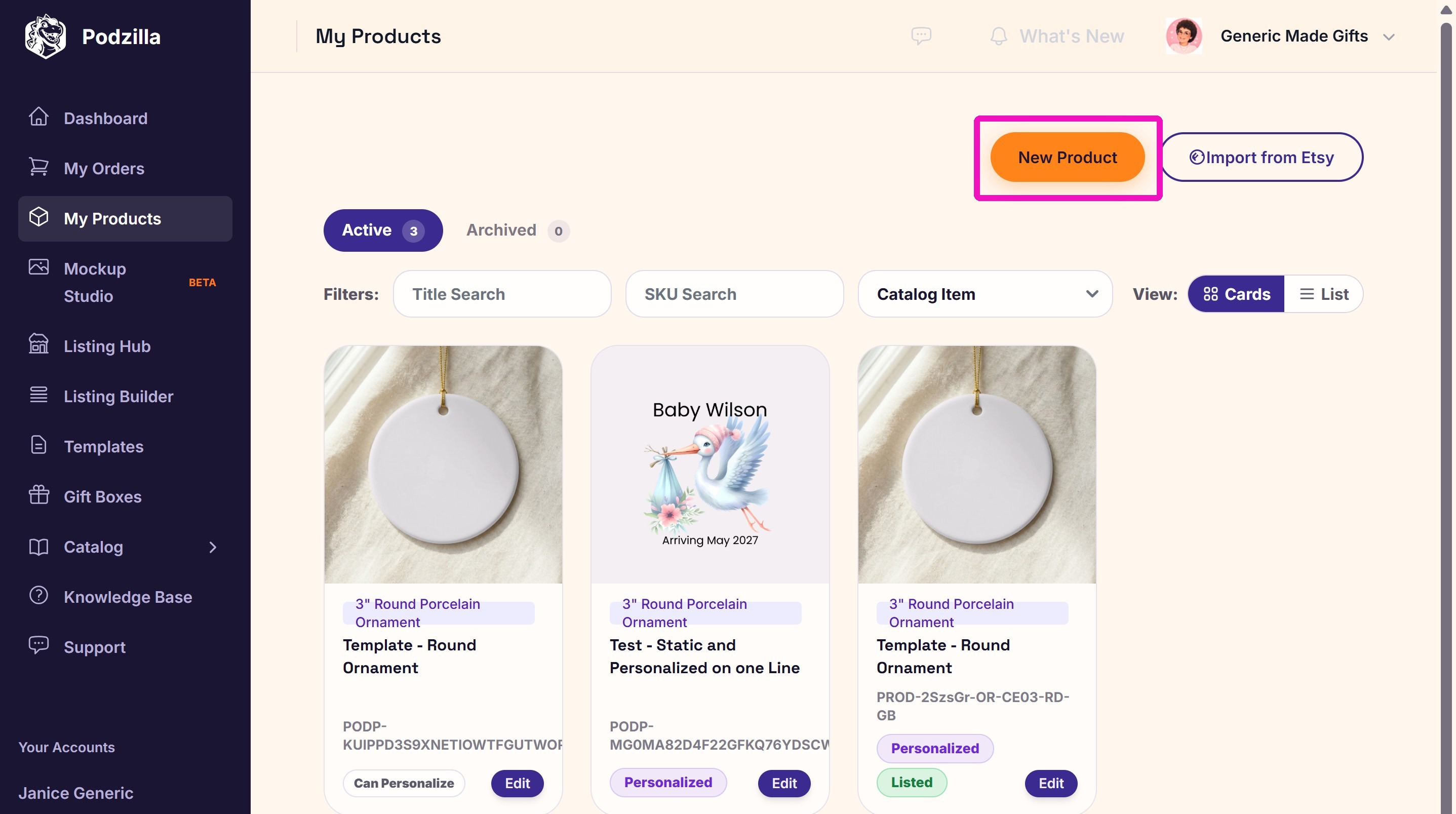The image size is (1456, 814).
Task: Expand the Generic Made Gifts account menu
Action: pyautogui.click(x=1389, y=37)
